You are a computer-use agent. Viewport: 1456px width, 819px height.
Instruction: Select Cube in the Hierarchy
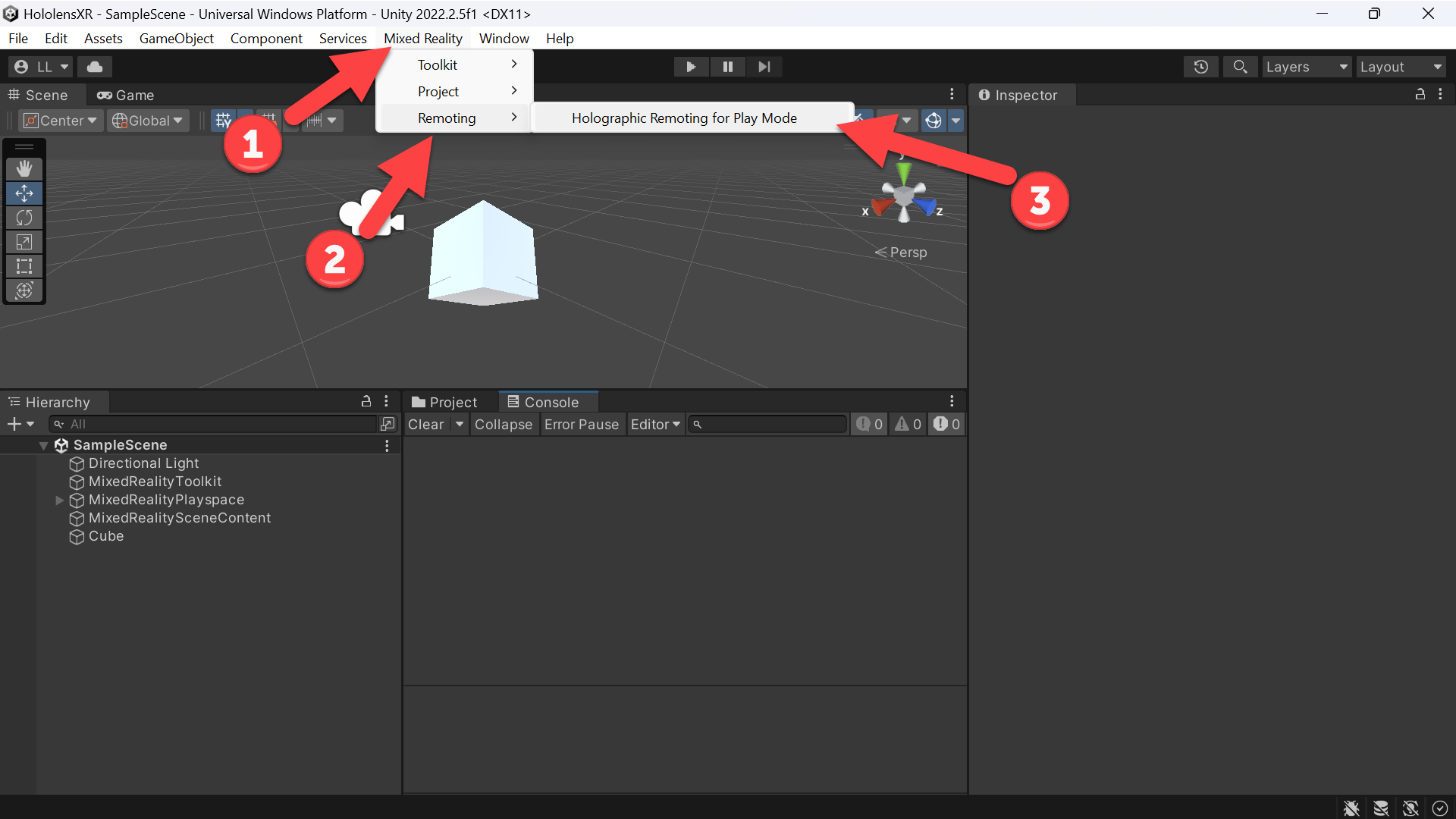106,536
